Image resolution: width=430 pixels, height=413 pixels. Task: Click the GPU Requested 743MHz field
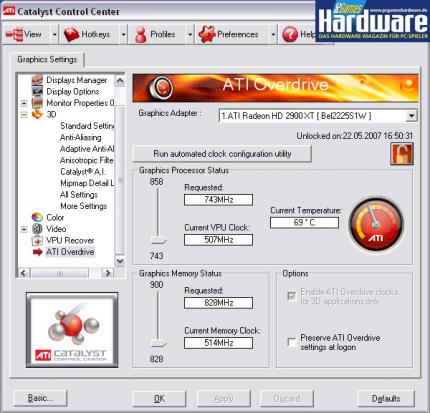pyautogui.click(x=218, y=200)
